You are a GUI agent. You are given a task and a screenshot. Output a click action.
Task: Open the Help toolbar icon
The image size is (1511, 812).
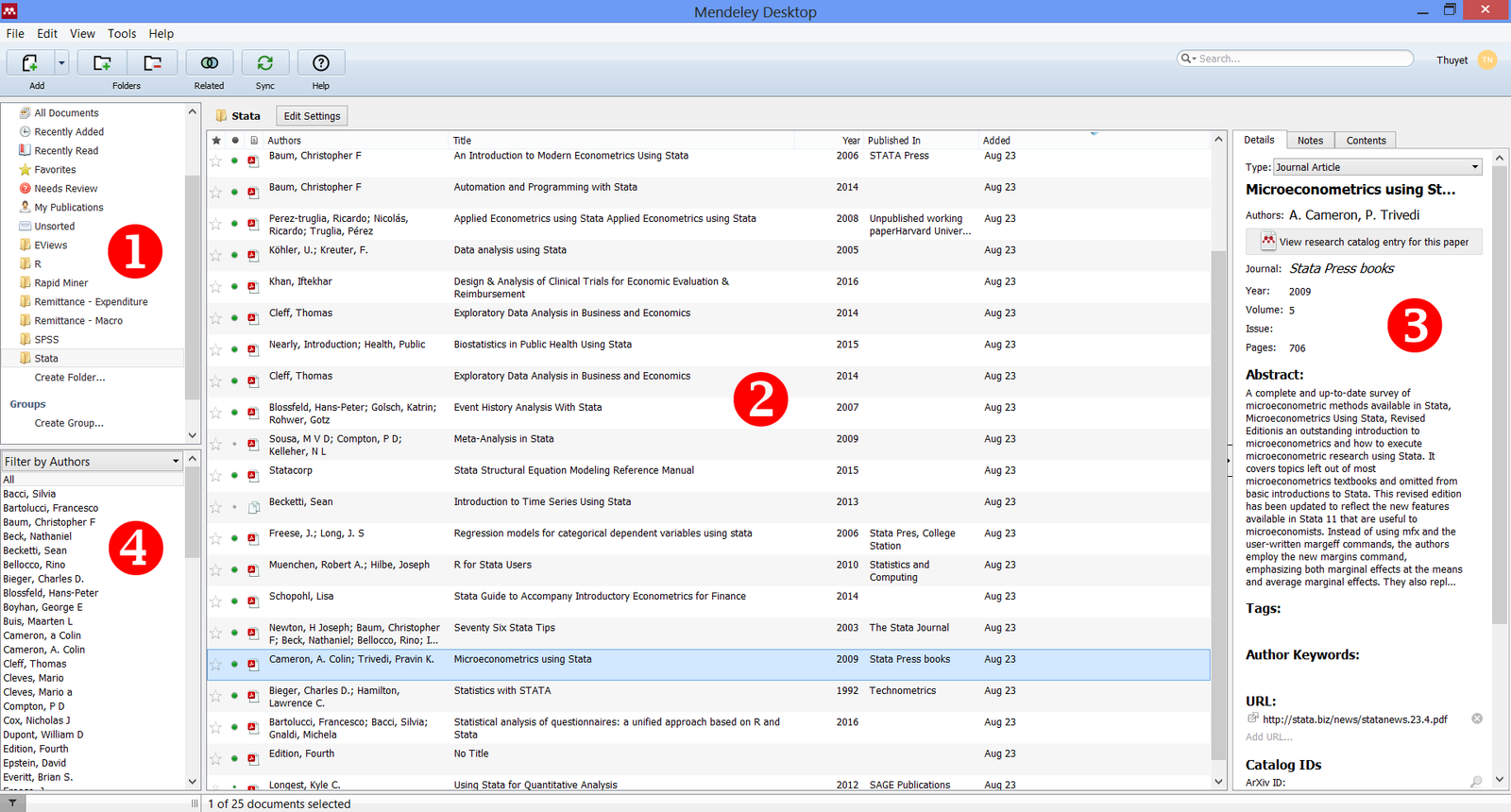click(x=321, y=63)
